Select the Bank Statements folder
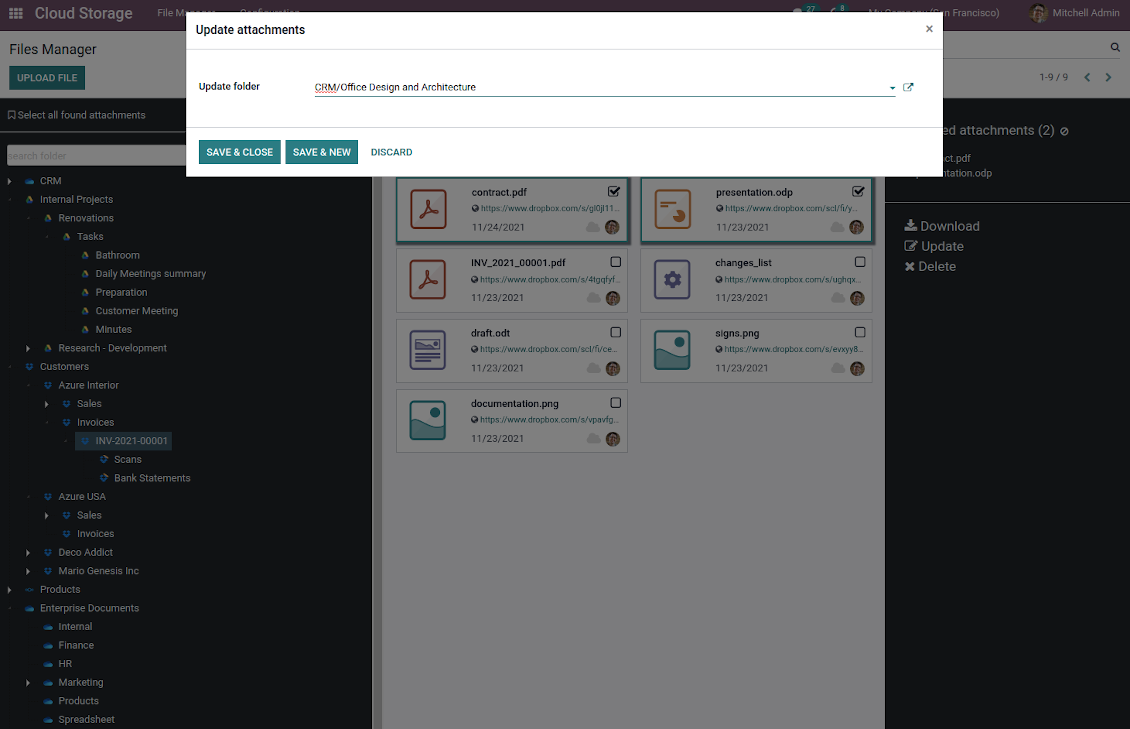Viewport: 1130px width, 729px height. (152, 478)
